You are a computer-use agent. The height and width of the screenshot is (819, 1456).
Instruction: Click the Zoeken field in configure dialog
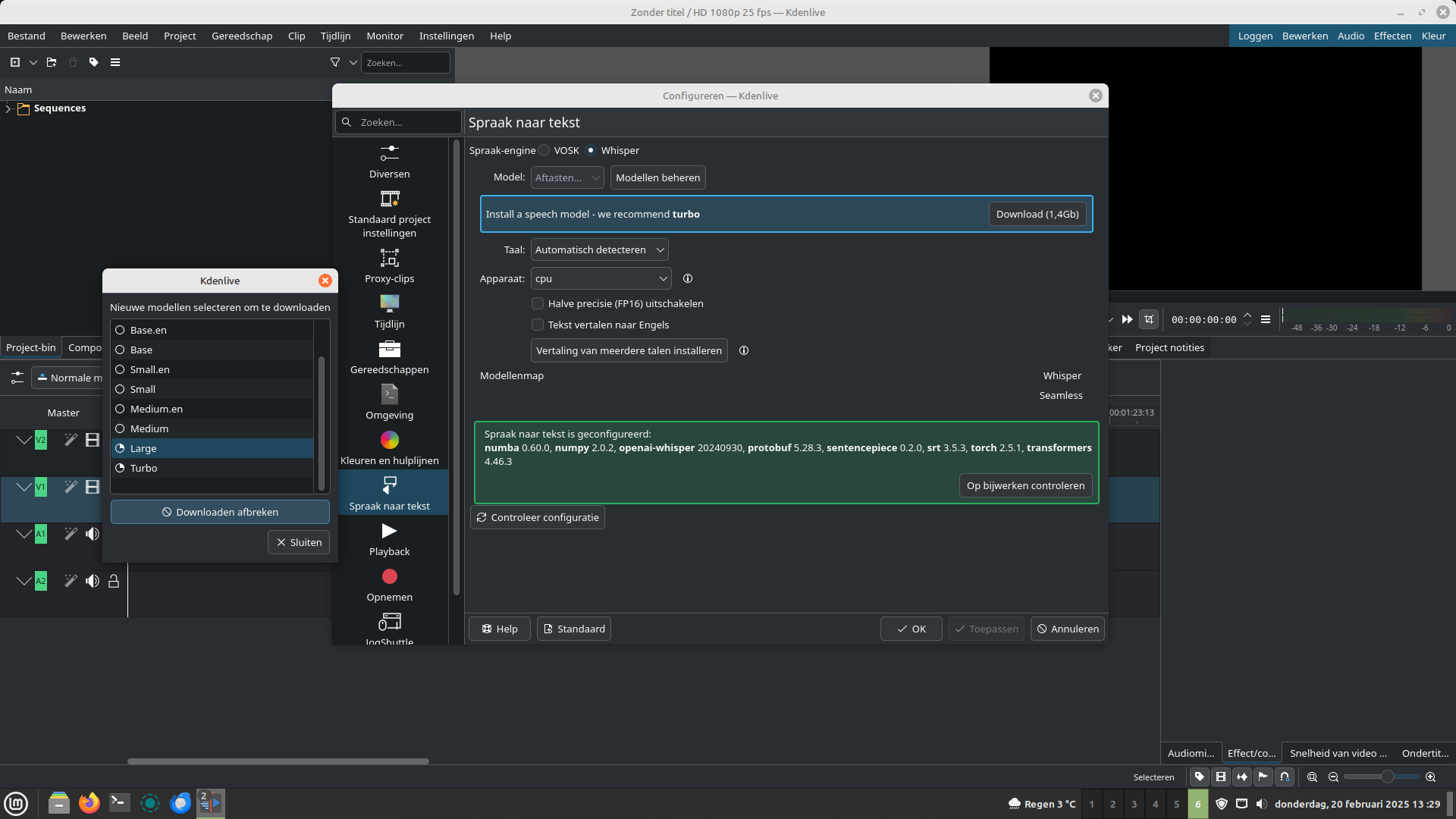pos(399,122)
